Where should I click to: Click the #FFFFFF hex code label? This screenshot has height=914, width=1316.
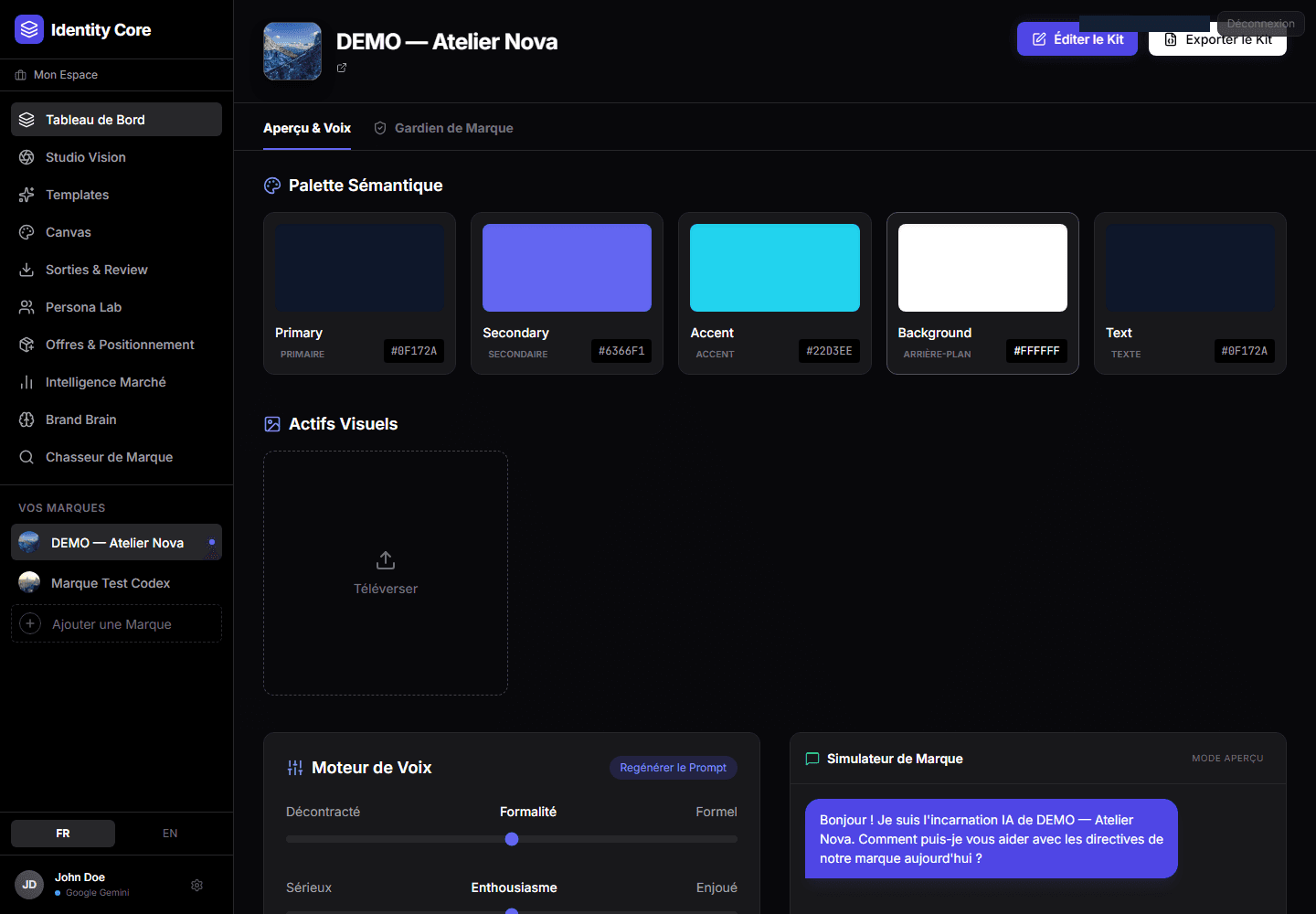click(x=1037, y=351)
